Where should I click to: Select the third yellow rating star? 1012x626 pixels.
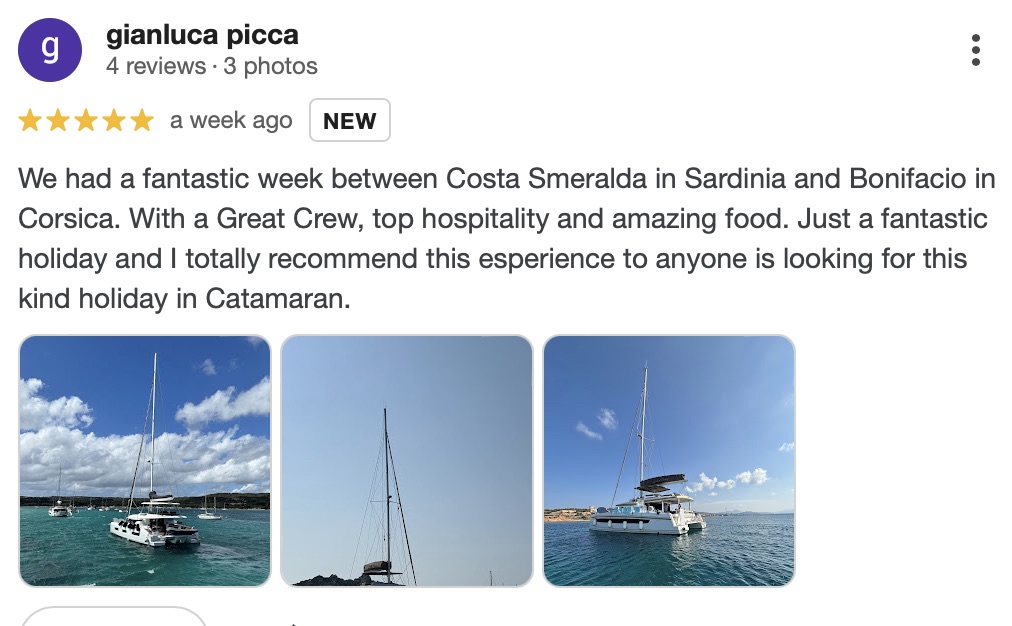(x=86, y=121)
